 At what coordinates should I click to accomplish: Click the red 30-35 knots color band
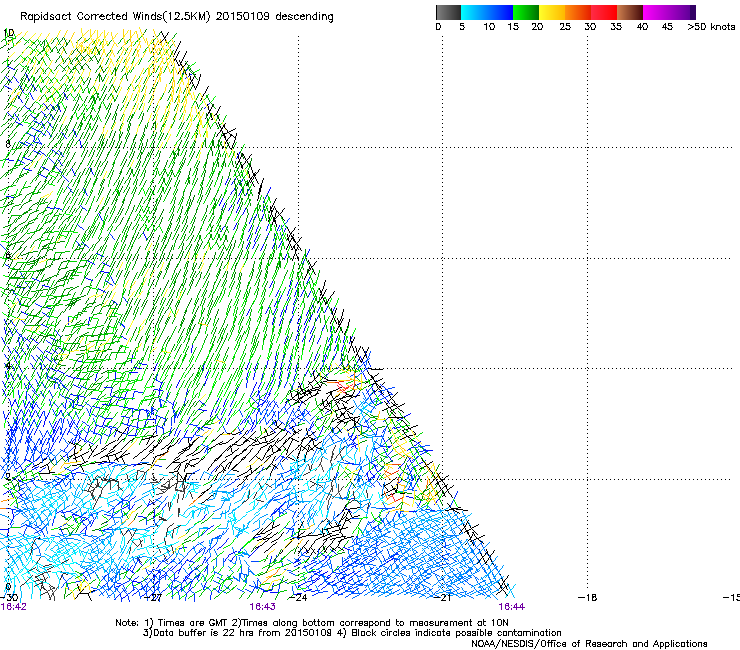coord(604,12)
